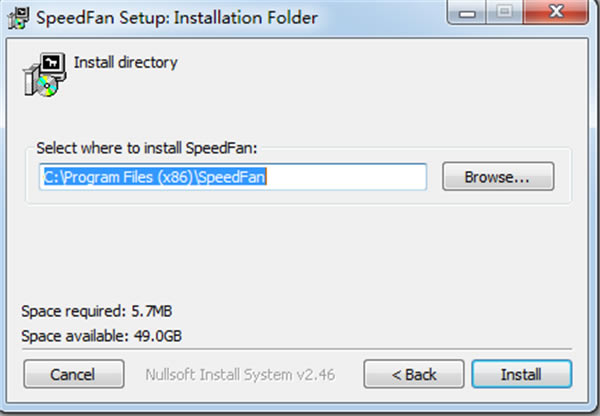This screenshot has width=600, height=416.
Task: Cancel the SpeedFan setup
Action: click(74, 374)
